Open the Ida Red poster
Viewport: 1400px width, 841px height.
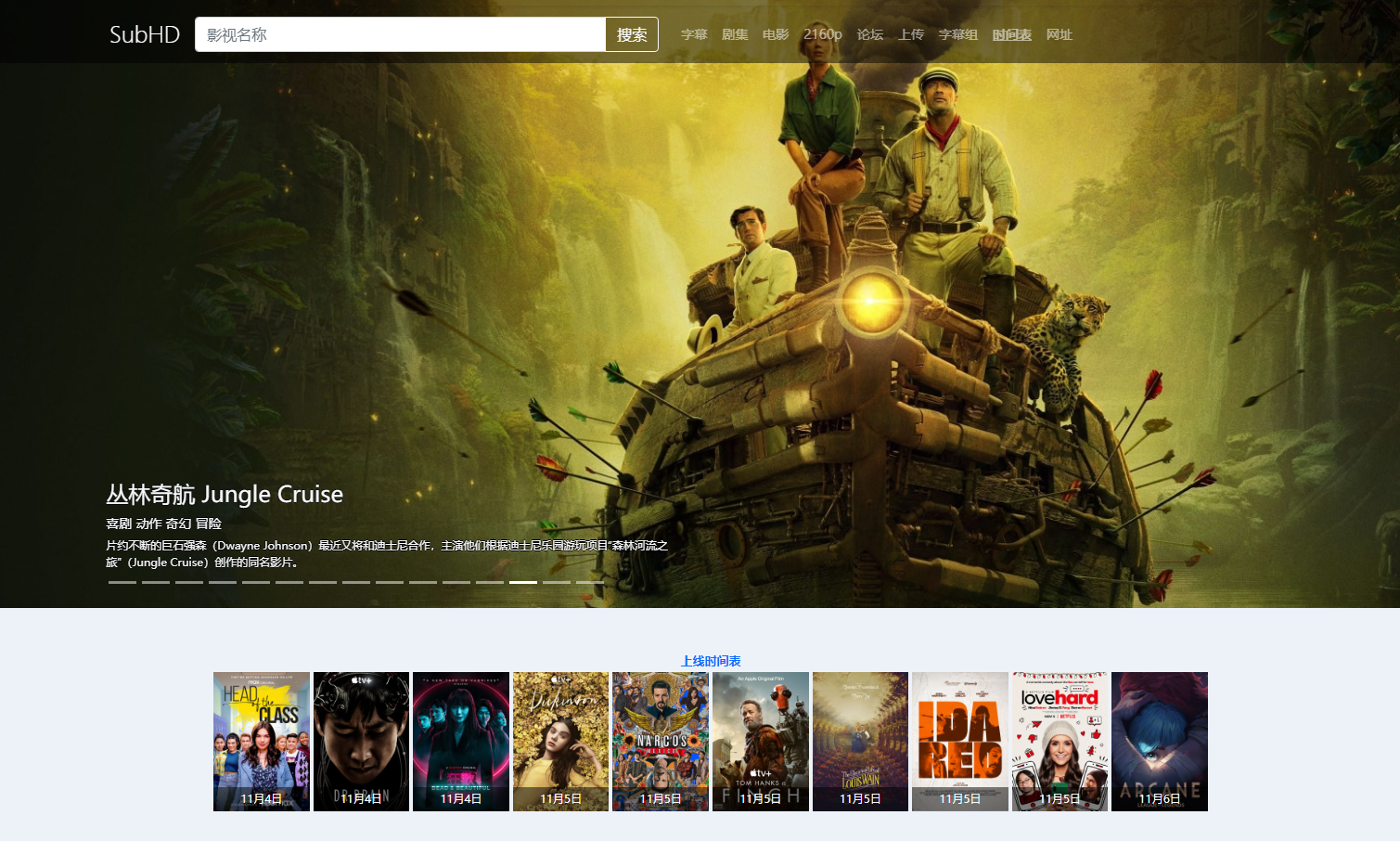coord(960,742)
